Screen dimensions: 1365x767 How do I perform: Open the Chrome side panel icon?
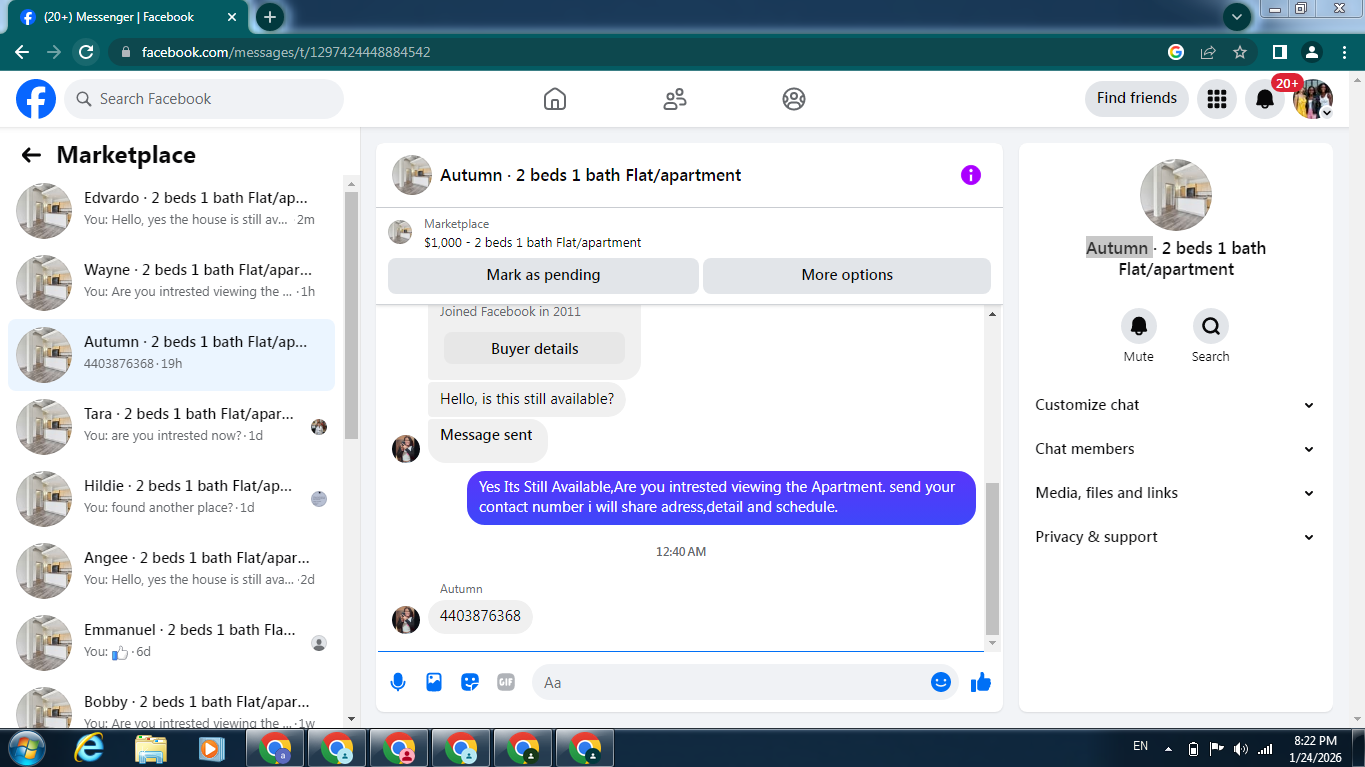[x=1279, y=52]
